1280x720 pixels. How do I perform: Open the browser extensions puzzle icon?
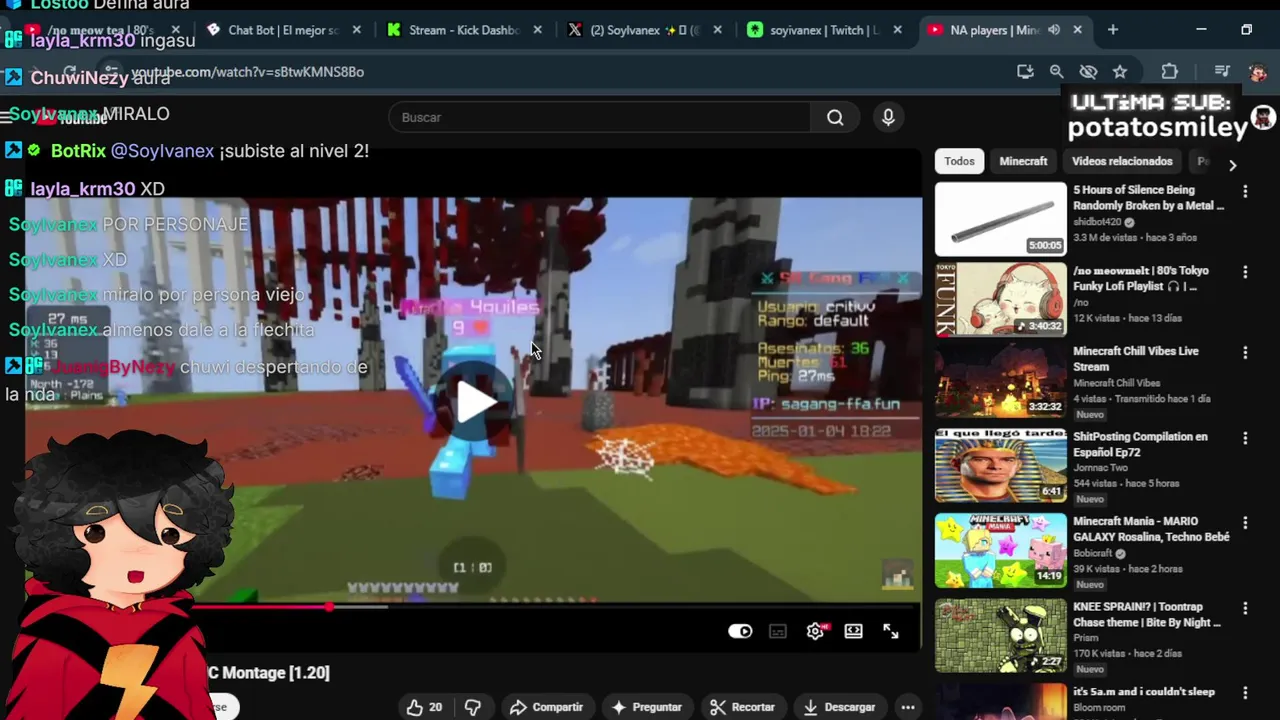click(1170, 72)
